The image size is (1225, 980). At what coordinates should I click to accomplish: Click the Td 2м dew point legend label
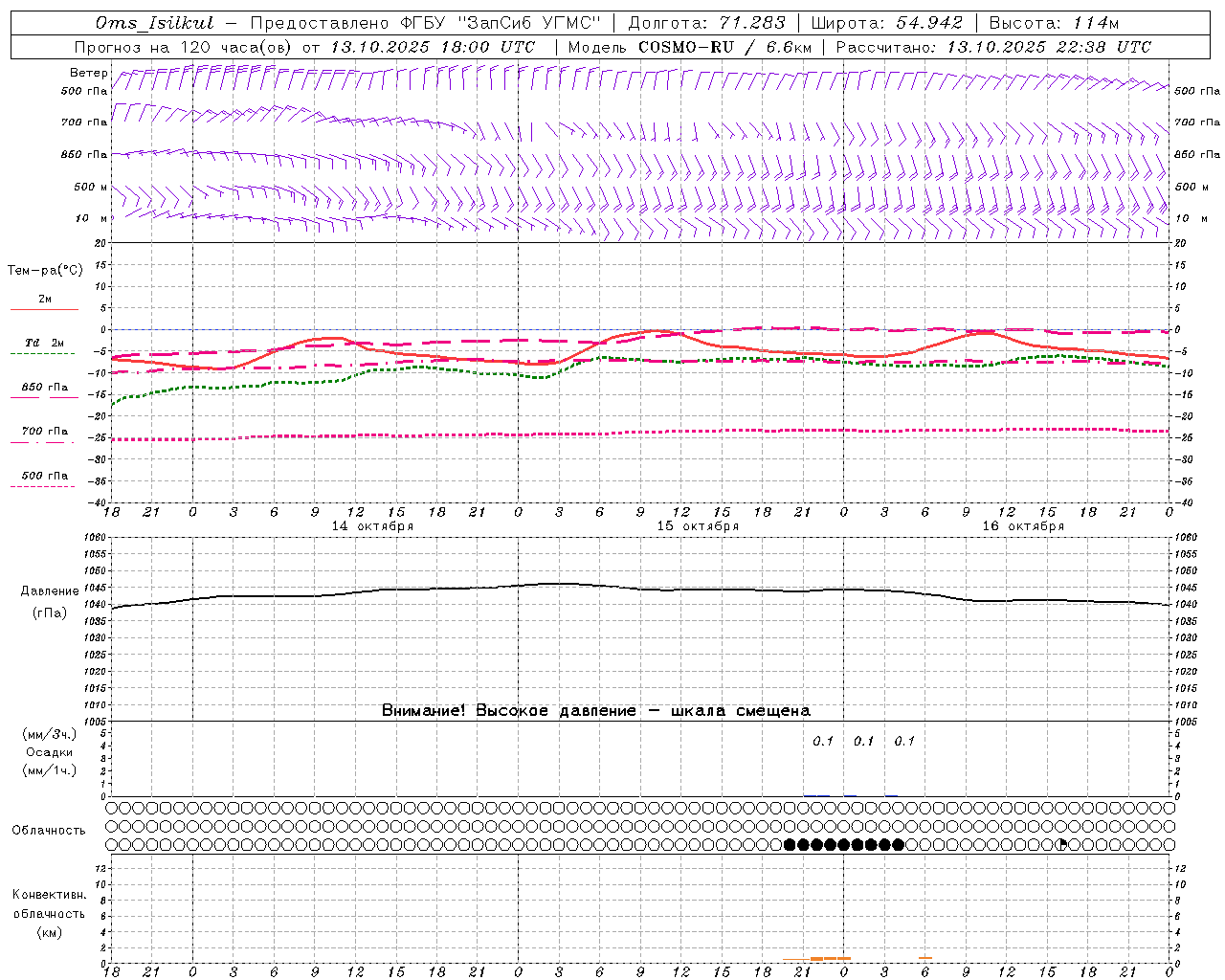pyautogui.click(x=45, y=343)
